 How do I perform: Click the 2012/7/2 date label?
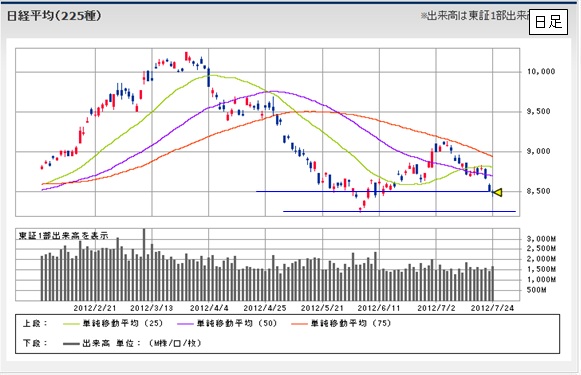pyautogui.click(x=436, y=308)
